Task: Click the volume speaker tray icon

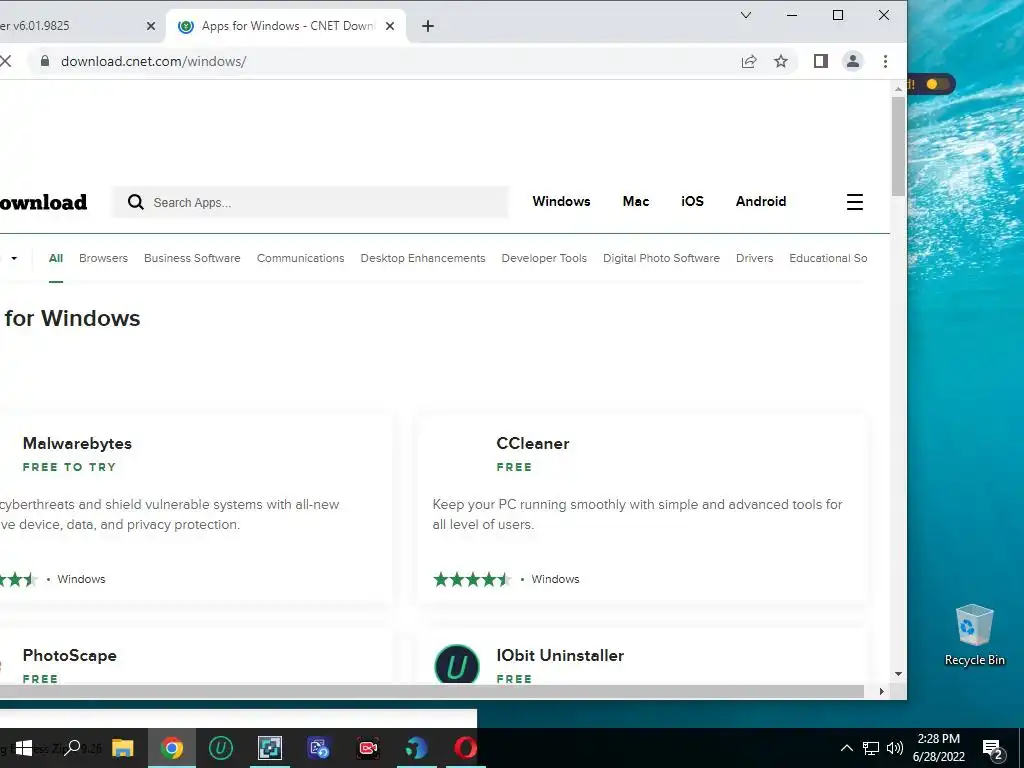Action: (895, 748)
